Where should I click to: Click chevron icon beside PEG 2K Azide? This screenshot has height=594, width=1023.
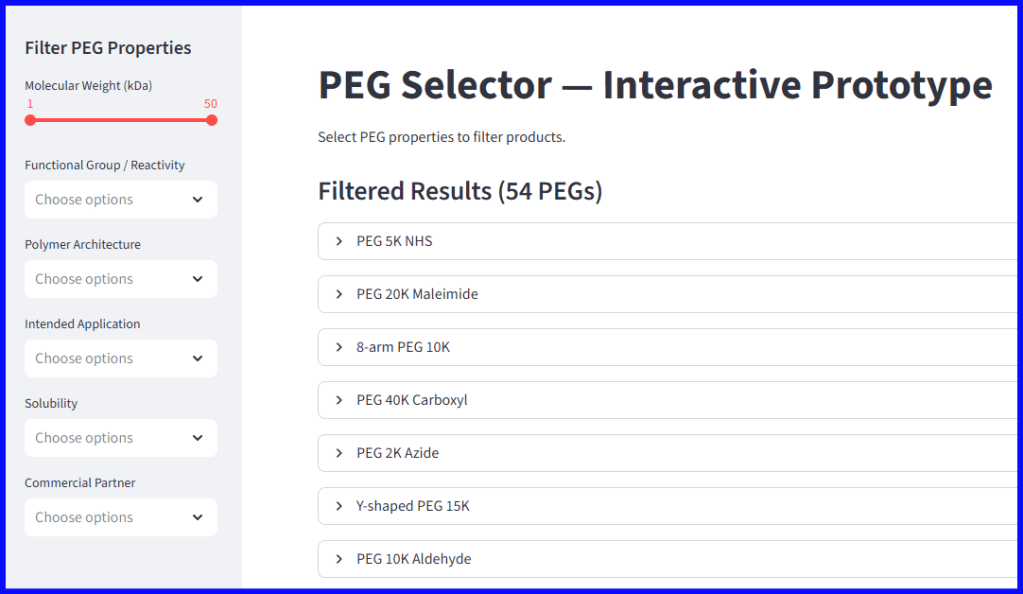click(x=338, y=452)
